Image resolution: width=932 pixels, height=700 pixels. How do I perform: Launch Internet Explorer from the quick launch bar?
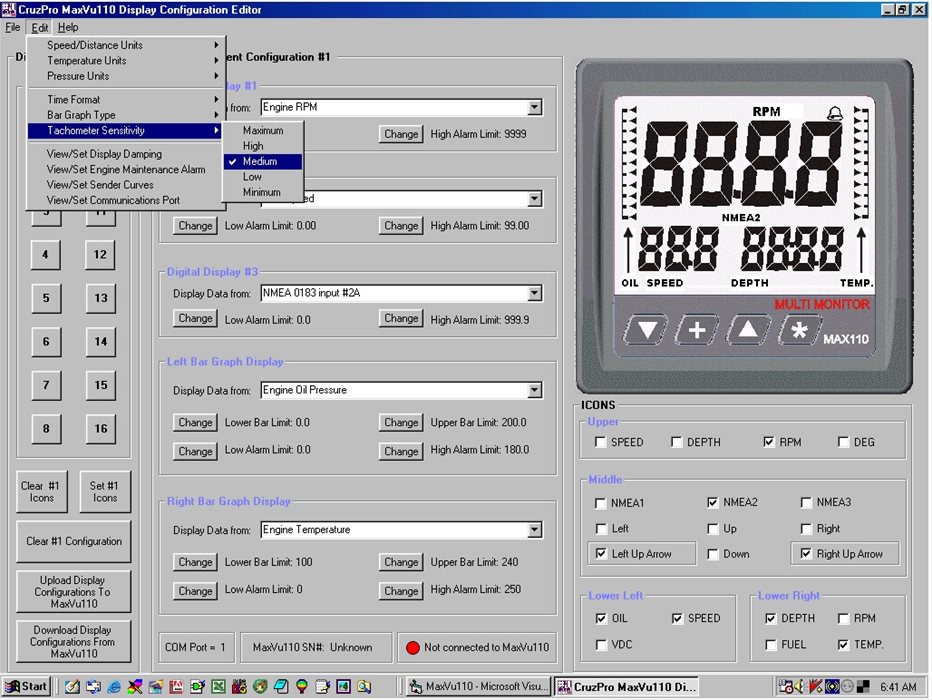point(114,686)
